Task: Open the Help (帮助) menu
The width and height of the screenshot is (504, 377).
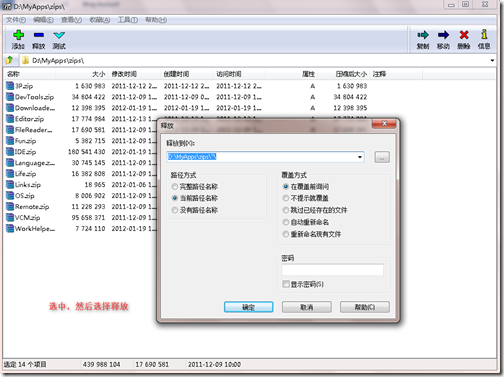Action: 156,20
